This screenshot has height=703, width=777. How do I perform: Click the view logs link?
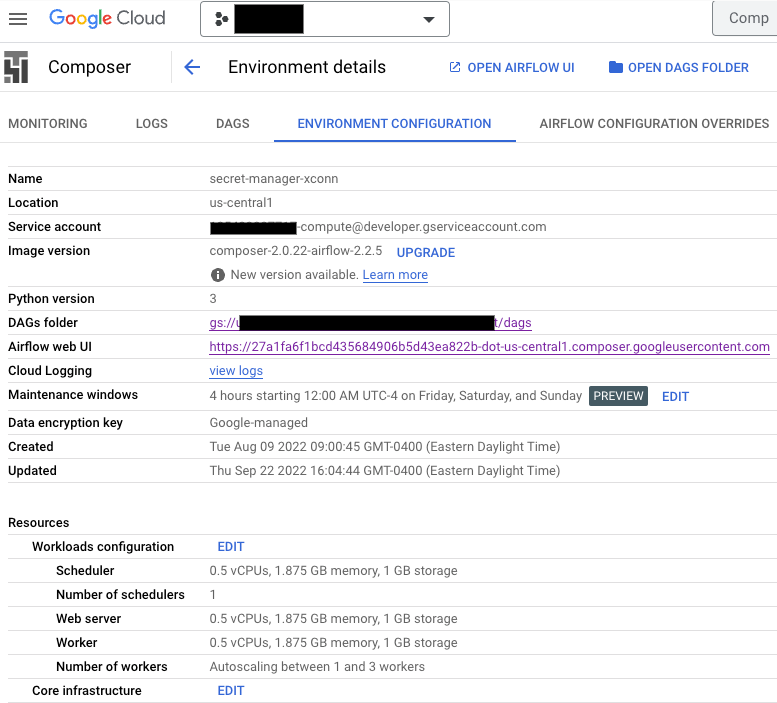pyautogui.click(x=236, y=371)
